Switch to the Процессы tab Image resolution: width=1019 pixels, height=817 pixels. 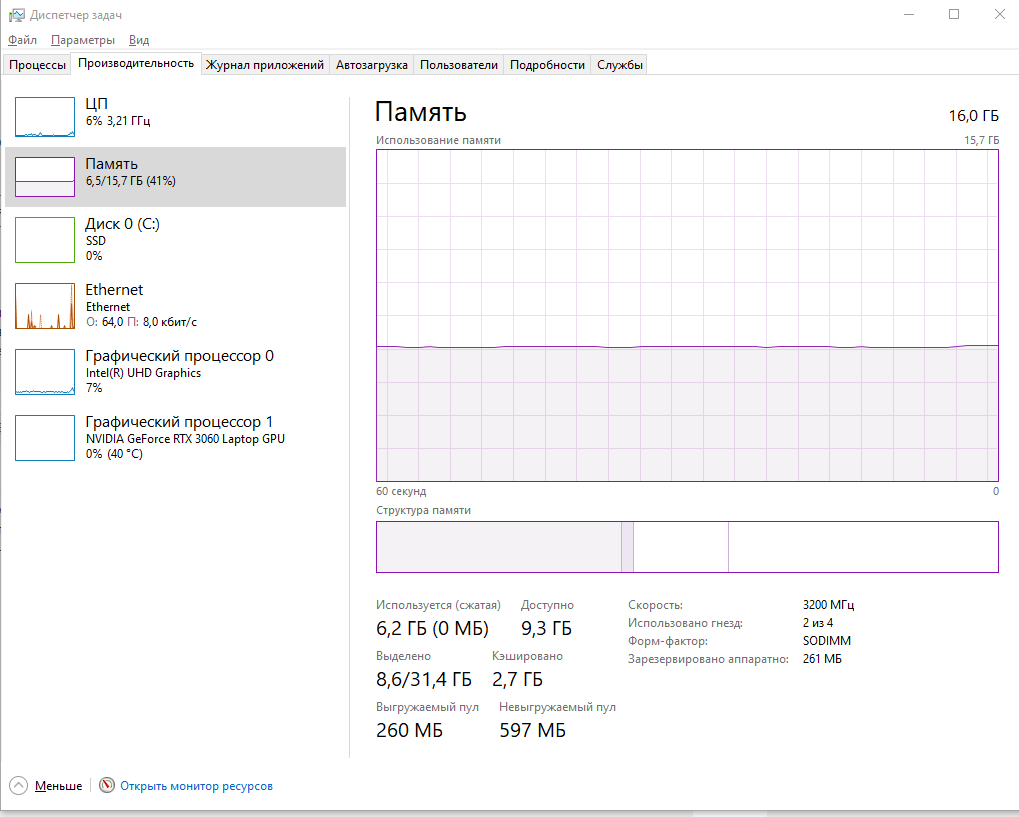click(37, 65)
